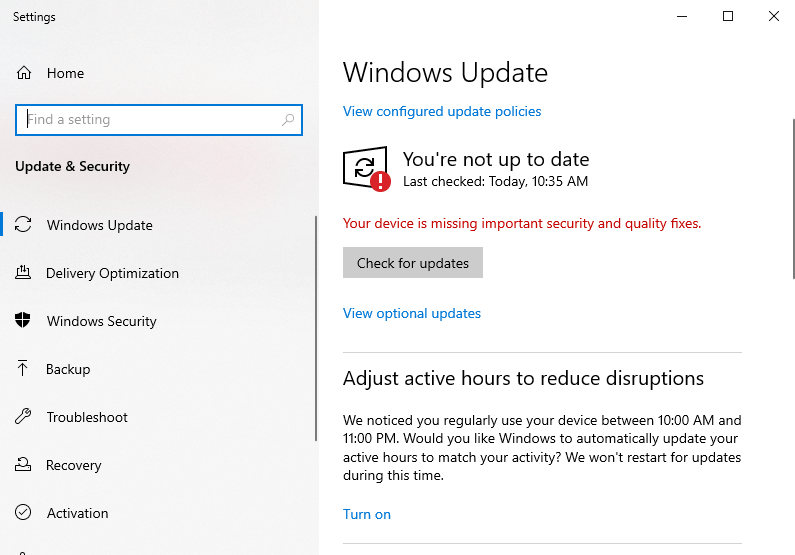Viewport: 795px width, 555px height.
Task: Open View optional updates link
Action: coord(412,313)
